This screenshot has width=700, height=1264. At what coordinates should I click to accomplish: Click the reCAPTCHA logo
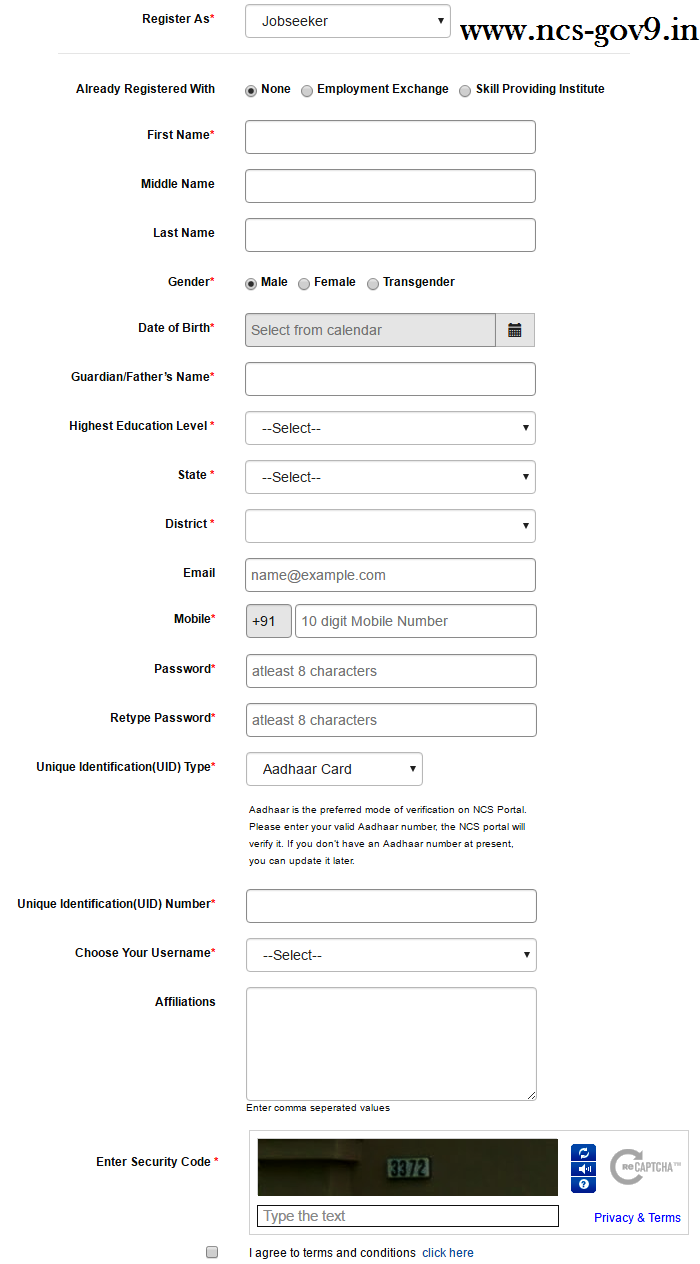[x=645, y=1167]
